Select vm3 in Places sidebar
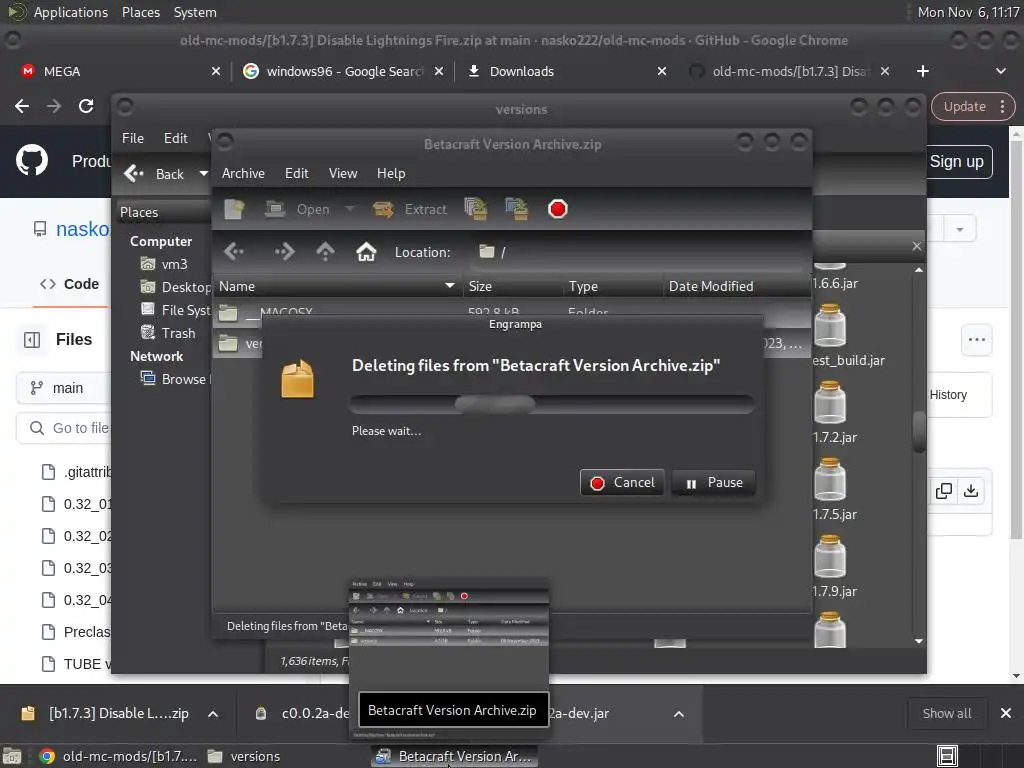The width and height of the screenshot is (1024, 768). click(x=165, y=264)
